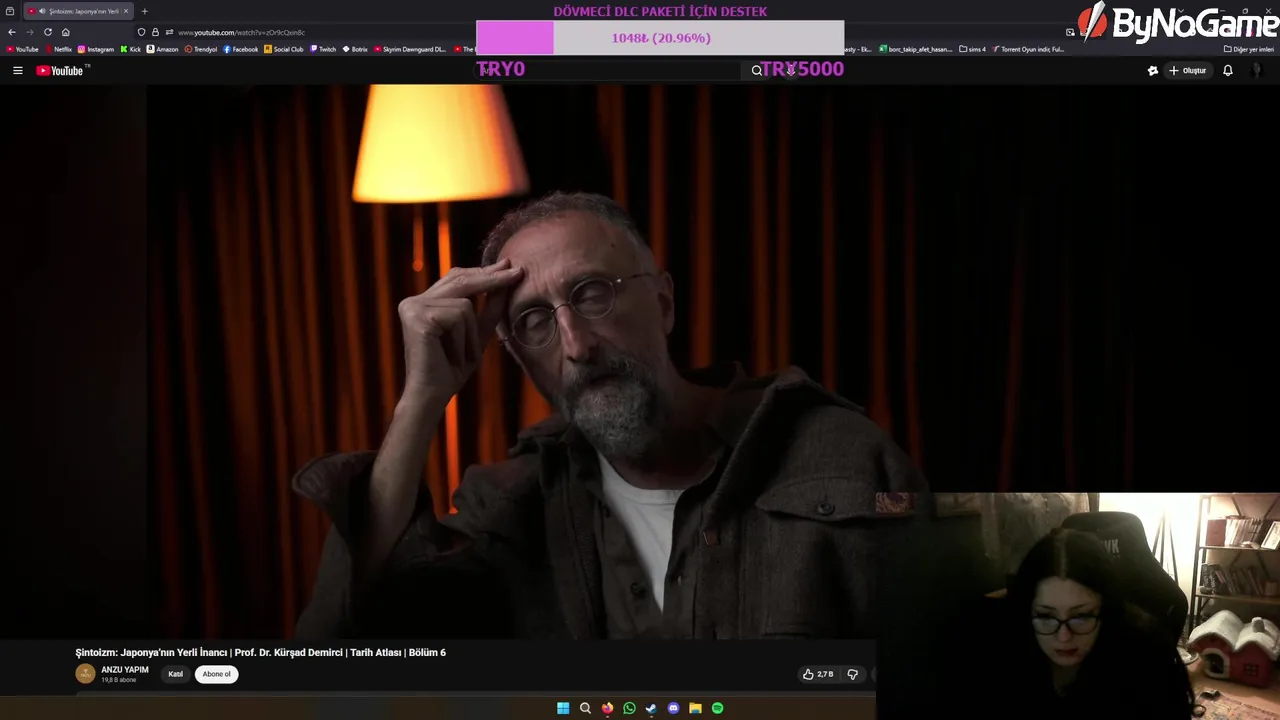Open Facebook bookmark
The height and width of the screenshot is (720, 1280).
(241, 49)
